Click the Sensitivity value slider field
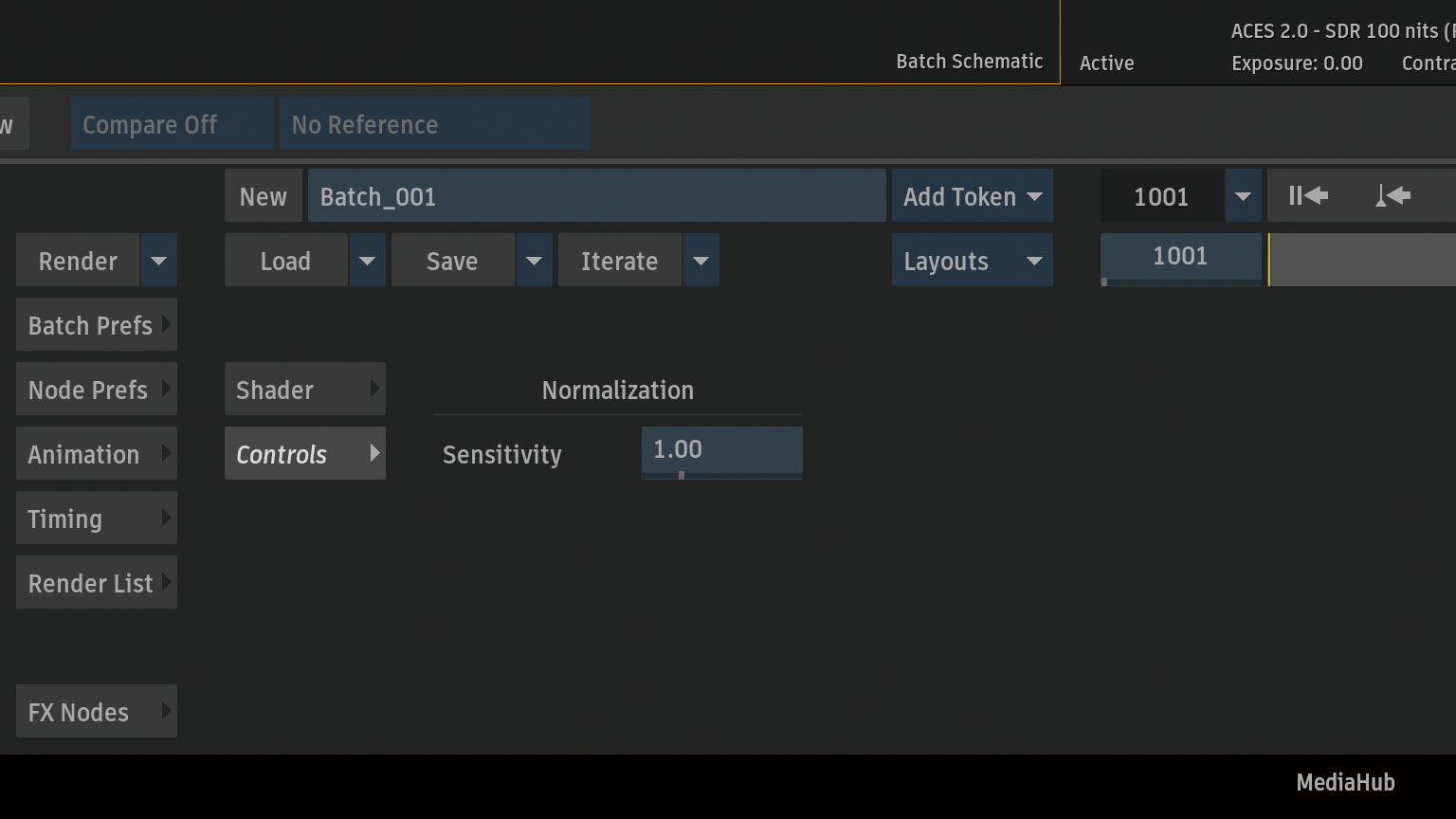Screen dimensions: 1456x819 tap(721, 452)
